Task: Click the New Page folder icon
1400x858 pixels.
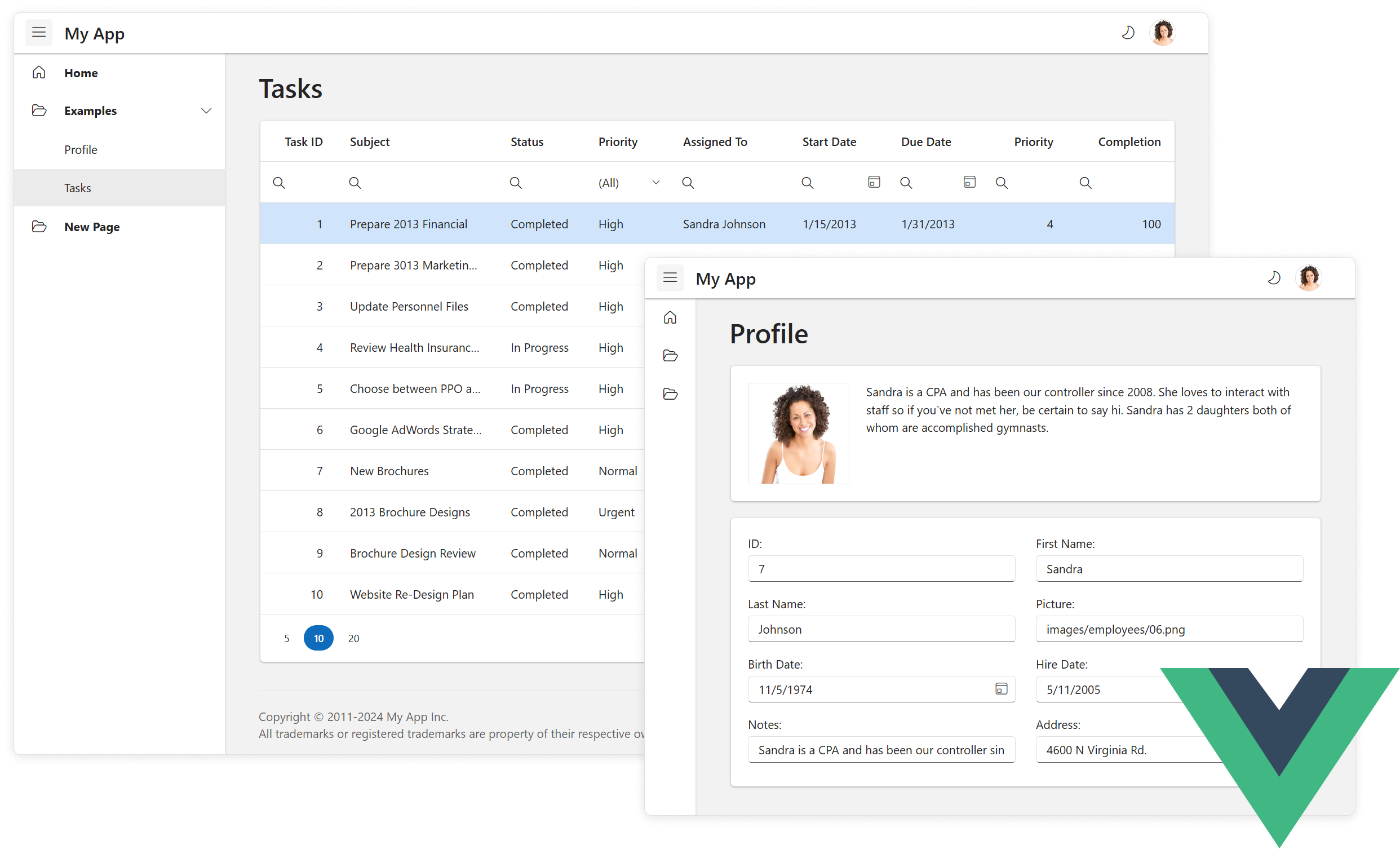Action: (39, 226)
